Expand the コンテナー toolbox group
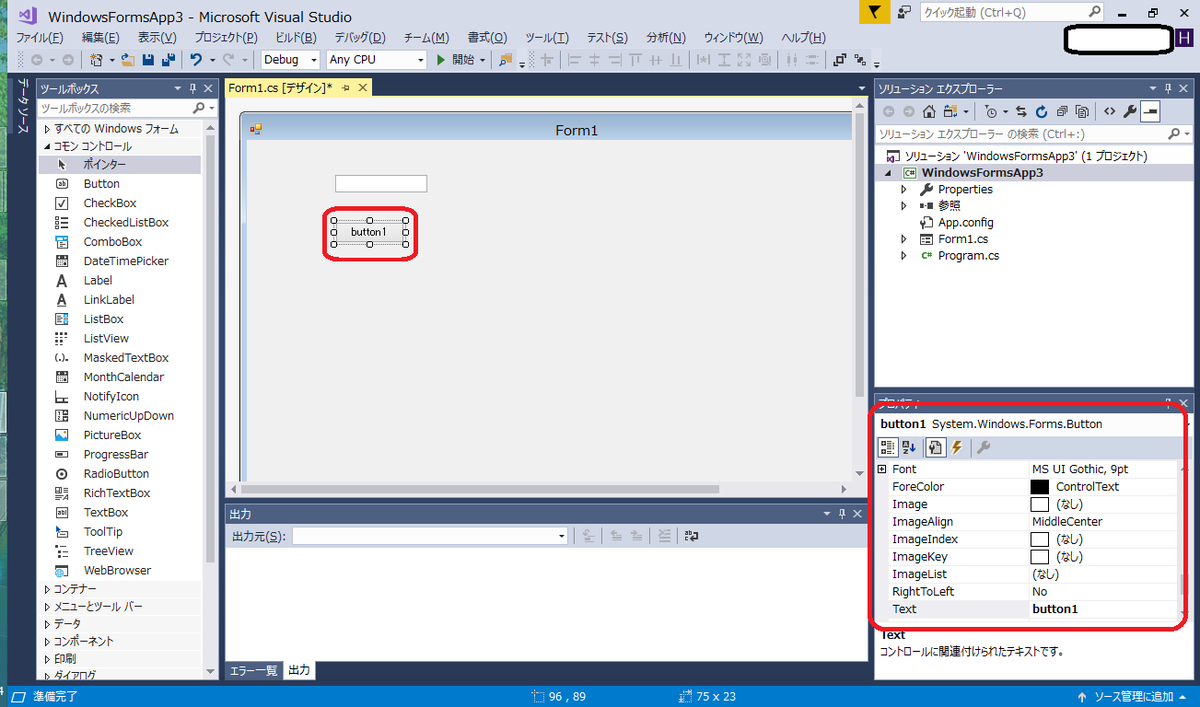The height and width of the screenshot is (707, 1200). pyautogui.click(x=47, y=590)
